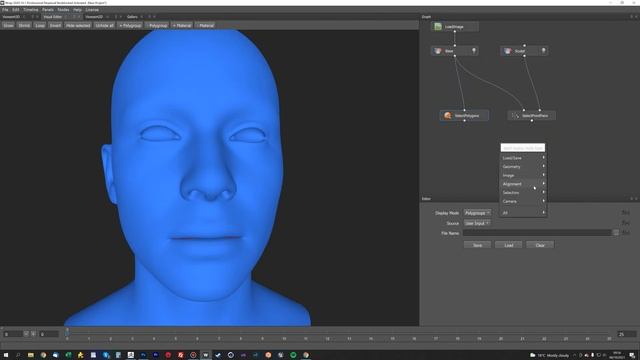640x360 pixels.
Task: Click the Clear button in Editor
Action: click(540, 245)
